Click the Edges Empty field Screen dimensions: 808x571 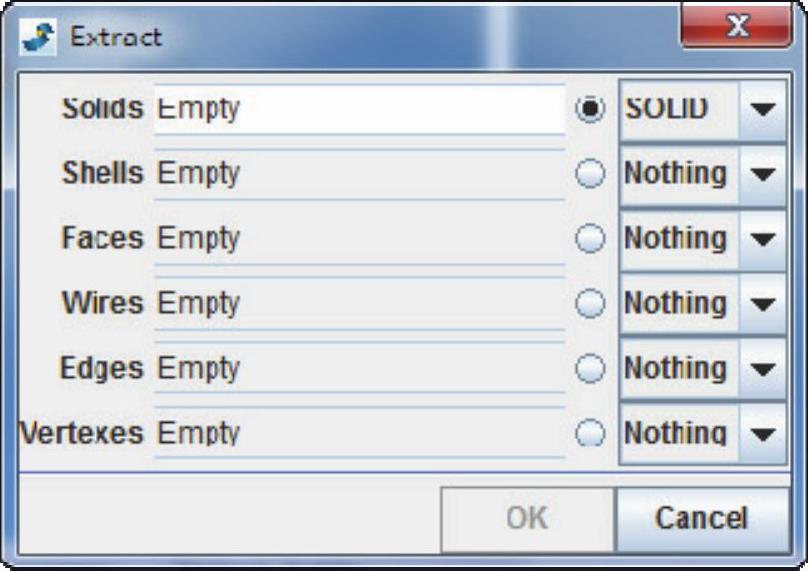[360, 369]
